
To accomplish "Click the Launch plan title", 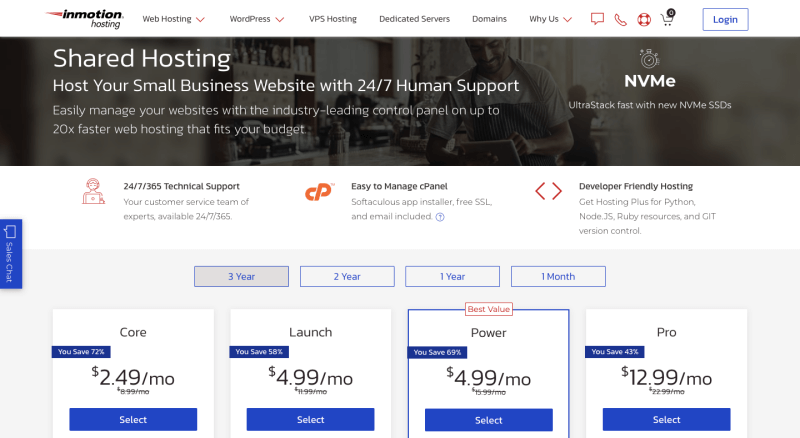I will [310, 332].
